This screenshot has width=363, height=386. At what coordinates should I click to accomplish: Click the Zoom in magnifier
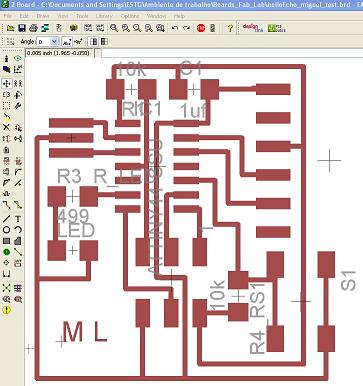click(125, 28)
